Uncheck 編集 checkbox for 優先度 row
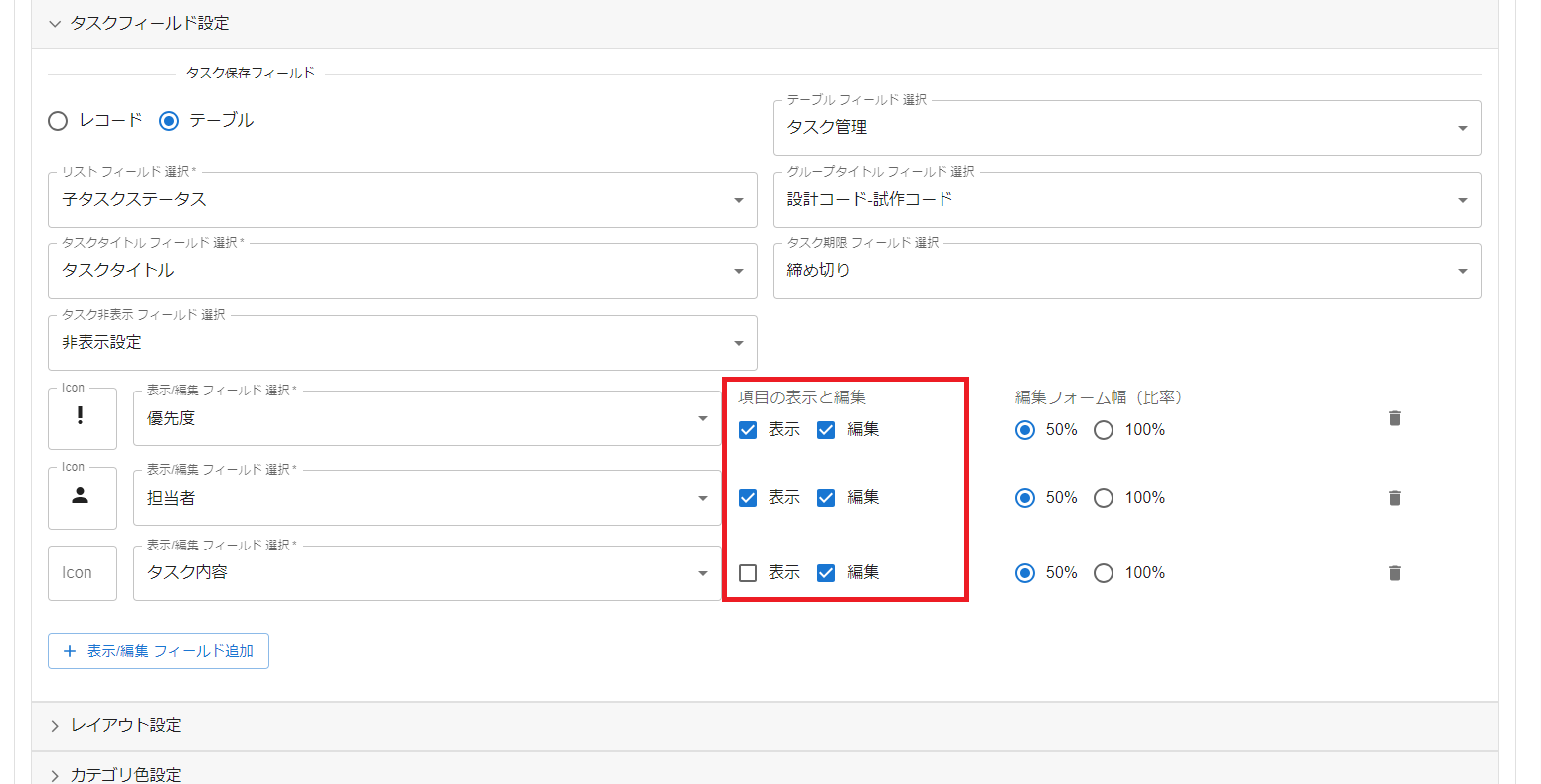The height and width of the screenshot is (784, 1541). click(826, 430)
